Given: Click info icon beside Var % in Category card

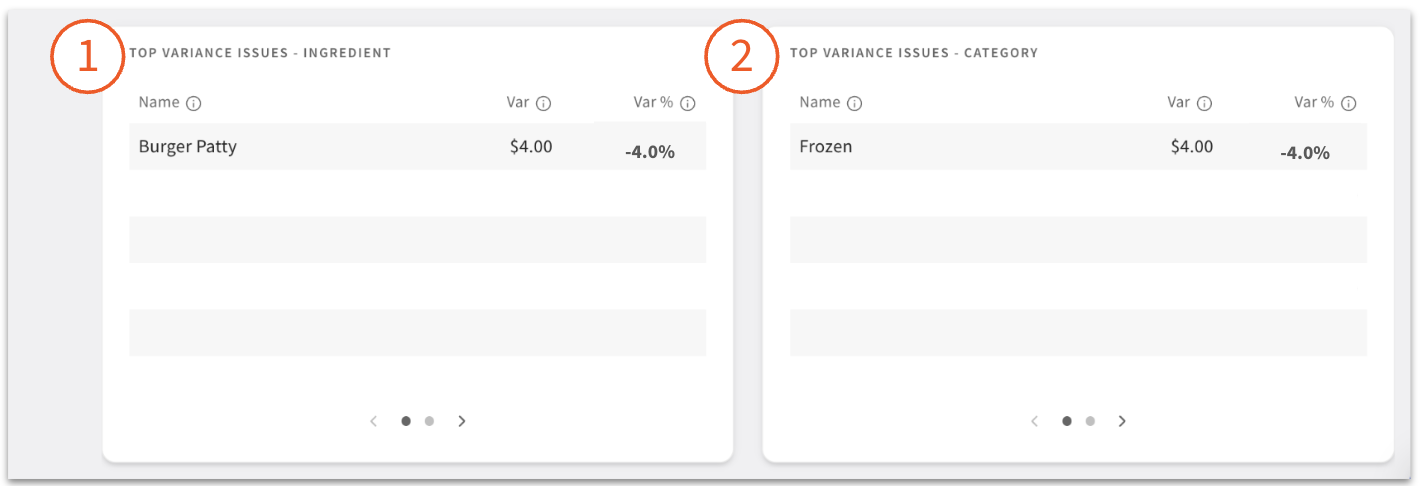Looking at the screenshot, I should click(x=1348, y=103).
